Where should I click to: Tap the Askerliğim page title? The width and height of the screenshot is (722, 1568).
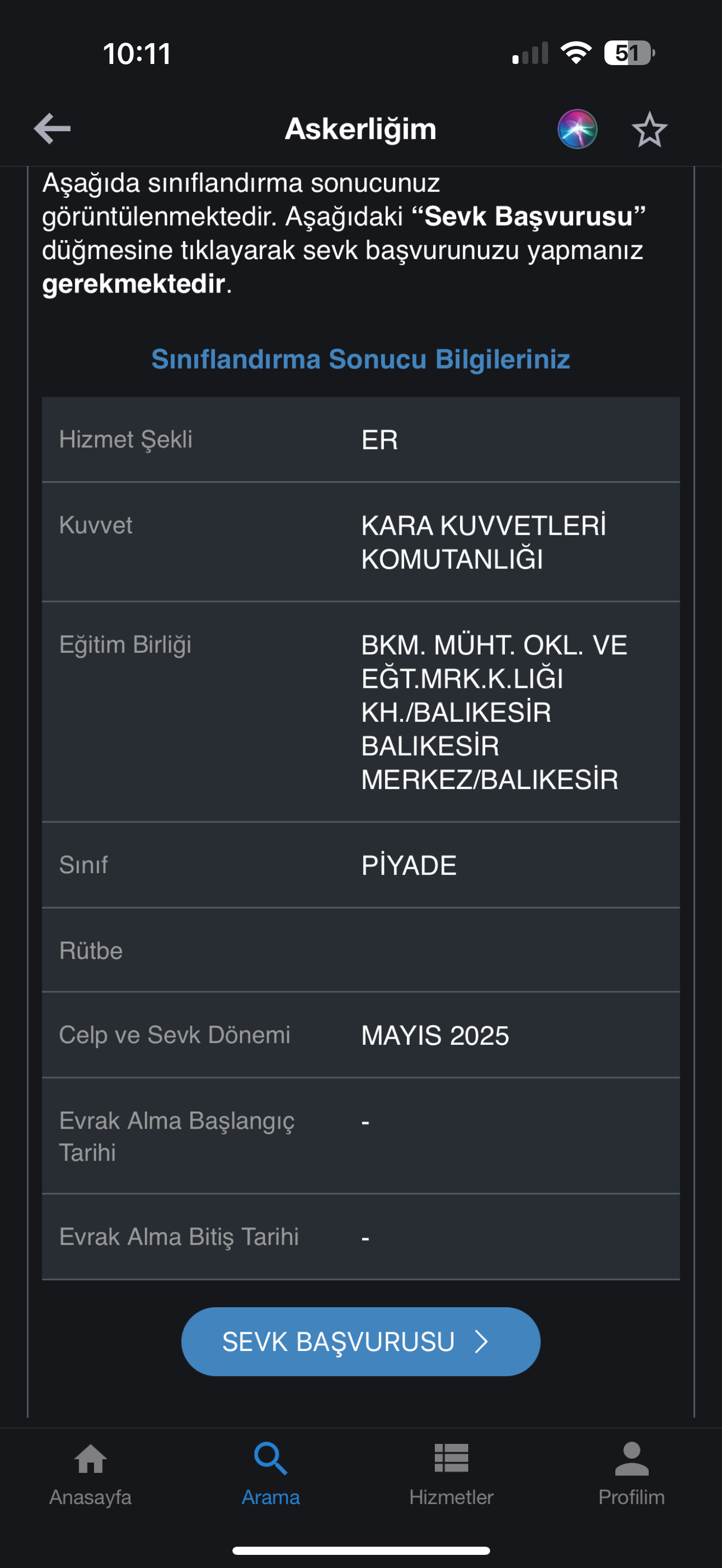pos(360,129)
